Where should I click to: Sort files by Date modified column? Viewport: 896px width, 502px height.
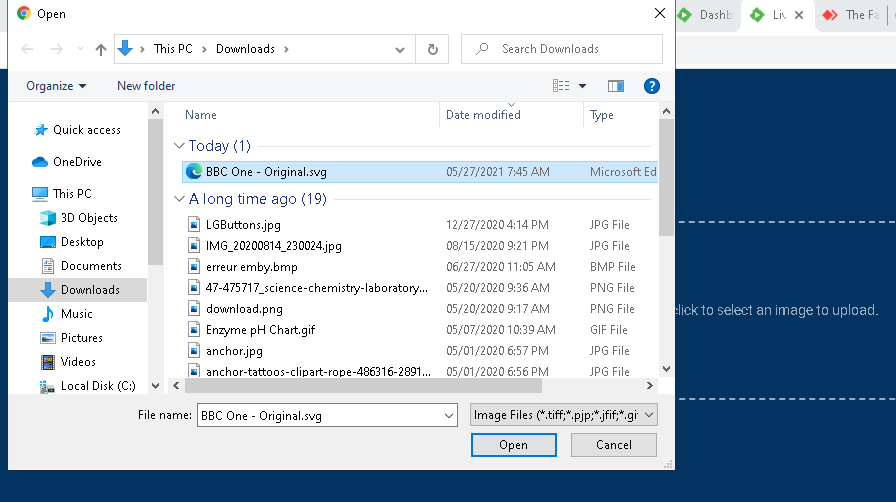(x=483, y=115)
